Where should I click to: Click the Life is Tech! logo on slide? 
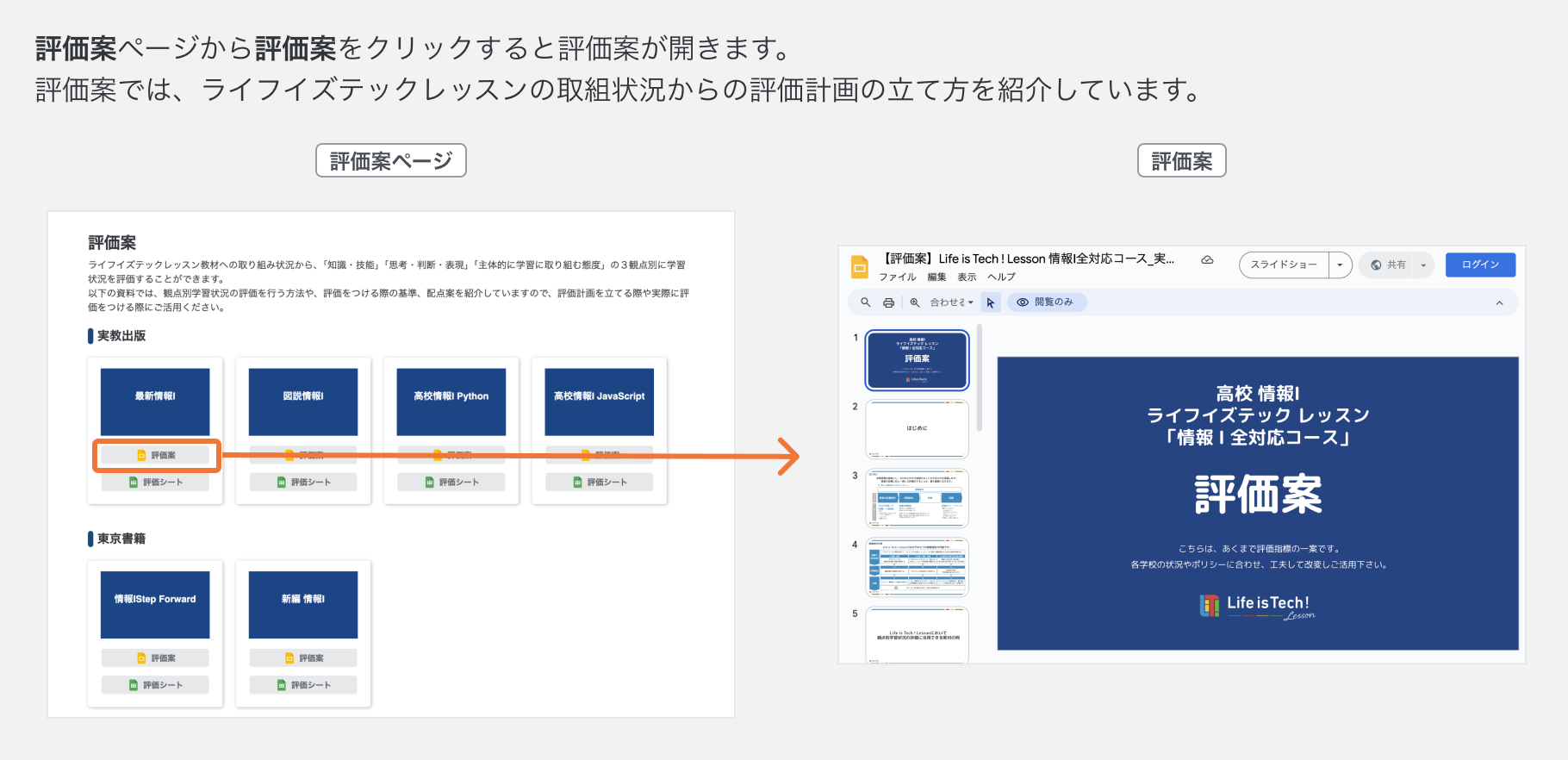pyautogui.click(x=1258, y=607)
